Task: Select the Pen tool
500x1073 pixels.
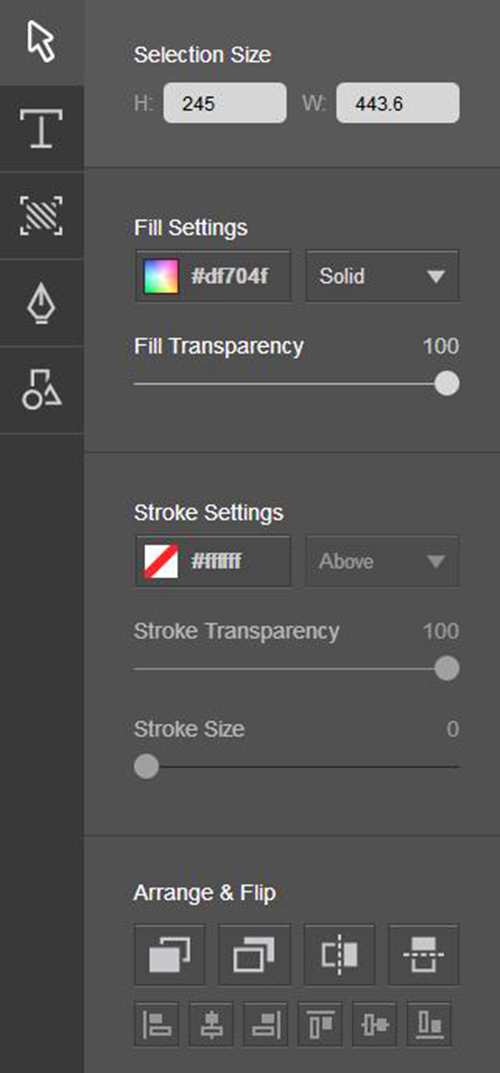Action: click(41, 303)
